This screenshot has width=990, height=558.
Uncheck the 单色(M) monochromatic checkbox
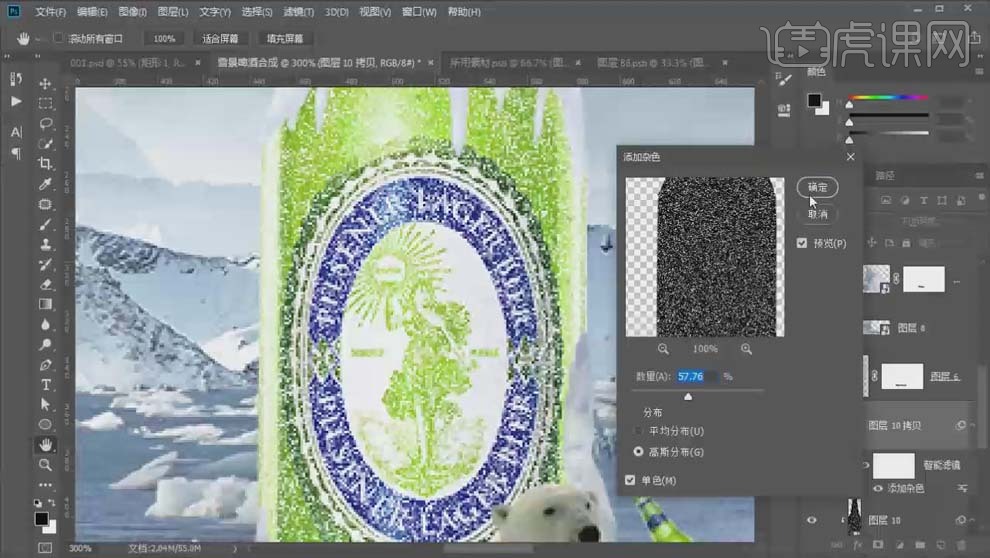tap(630, 481)
